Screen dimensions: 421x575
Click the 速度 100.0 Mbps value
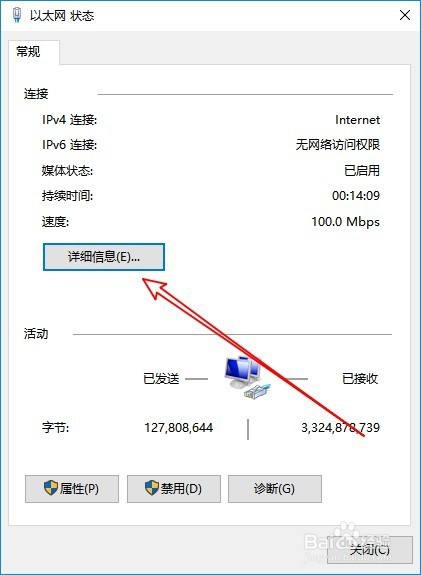345,221
